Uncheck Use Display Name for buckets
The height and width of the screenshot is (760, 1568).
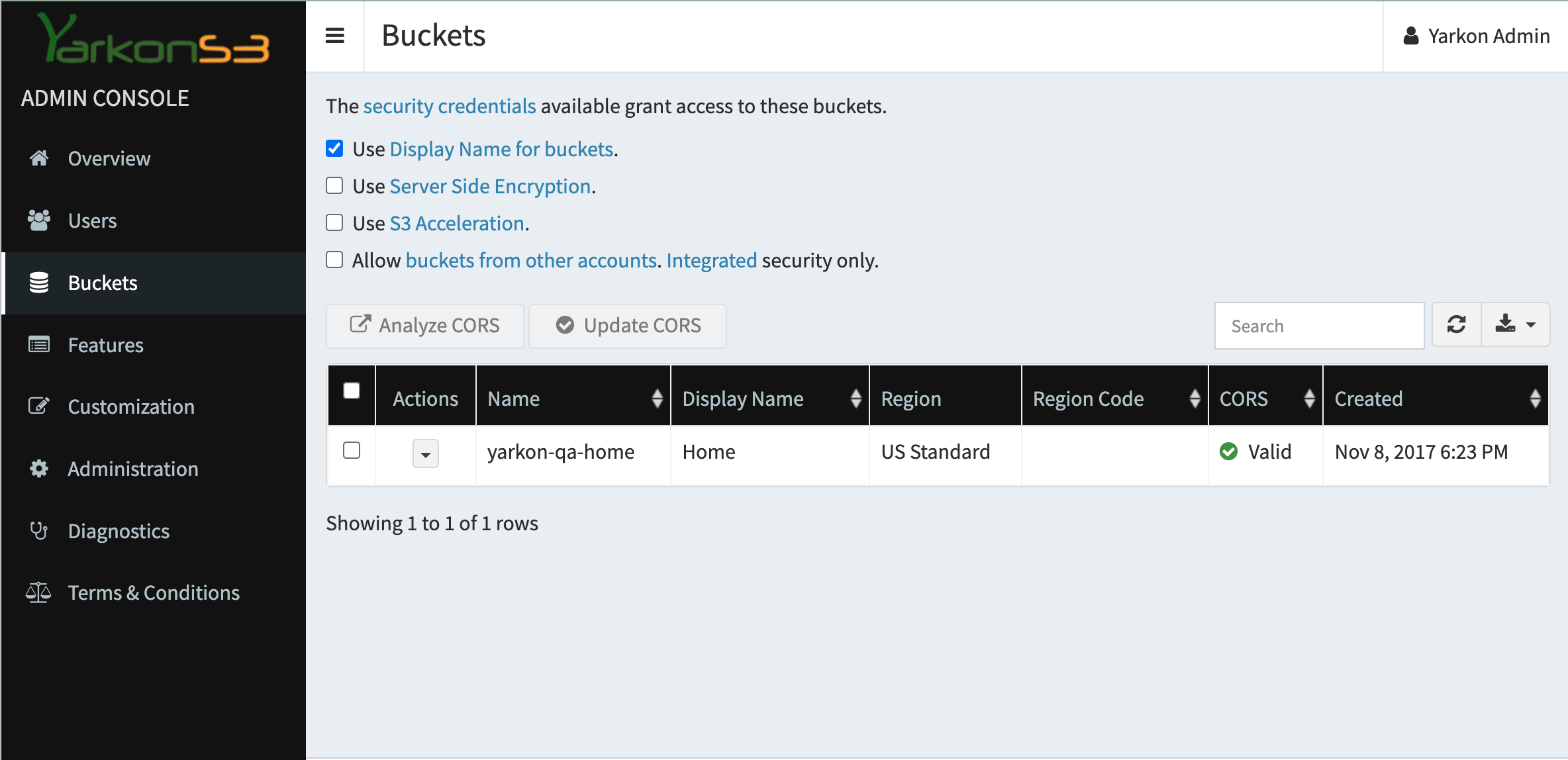coord(334,149)
